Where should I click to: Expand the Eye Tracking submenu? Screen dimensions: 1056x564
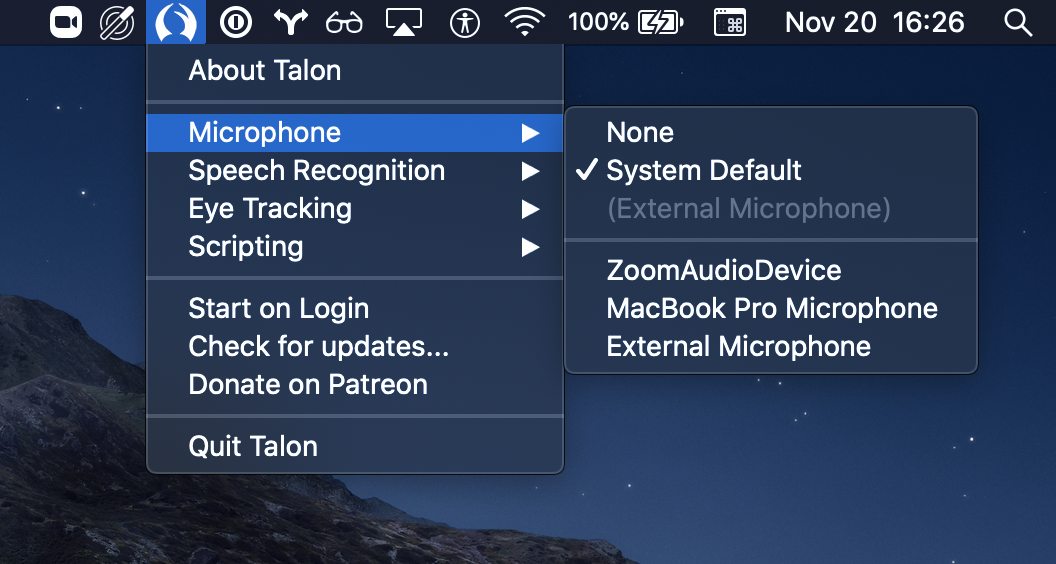pos(270,209)
